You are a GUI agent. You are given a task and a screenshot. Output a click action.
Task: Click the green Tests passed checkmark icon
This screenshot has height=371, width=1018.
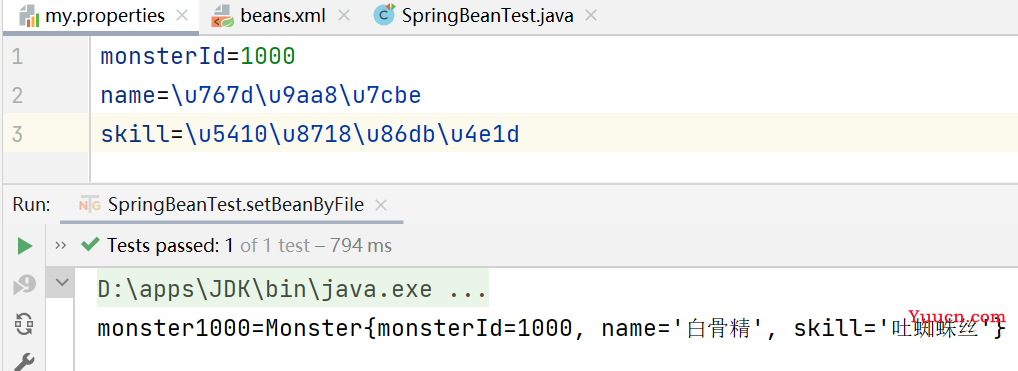[90, 245]
